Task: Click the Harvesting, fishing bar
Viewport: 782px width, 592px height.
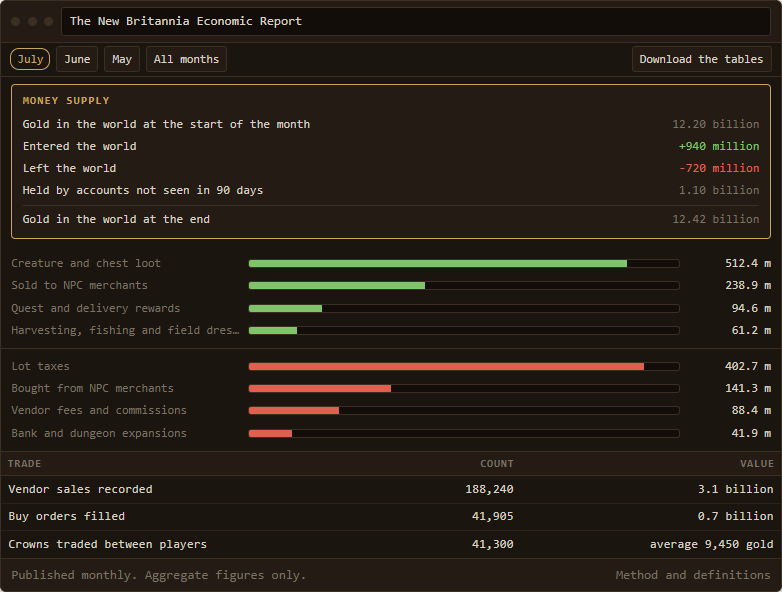Action: [464, 330]
